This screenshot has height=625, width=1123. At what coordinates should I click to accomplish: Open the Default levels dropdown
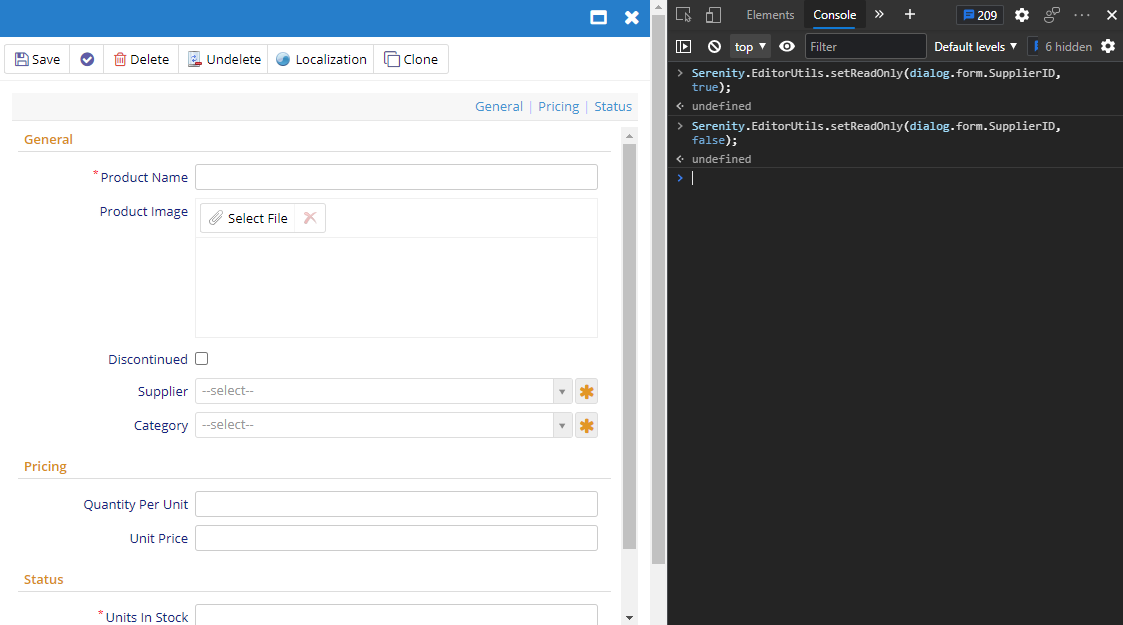pos(974,46)
